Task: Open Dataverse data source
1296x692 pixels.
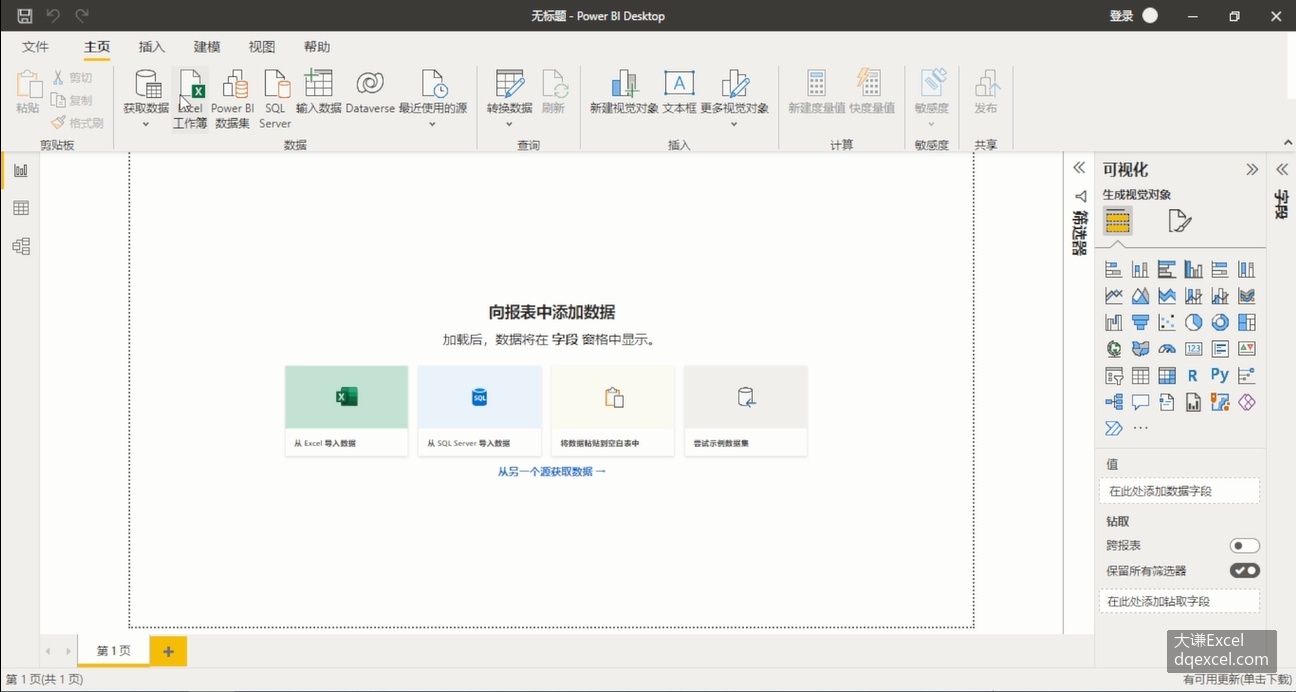Action: pyautogui.click(x=370, y=92)
